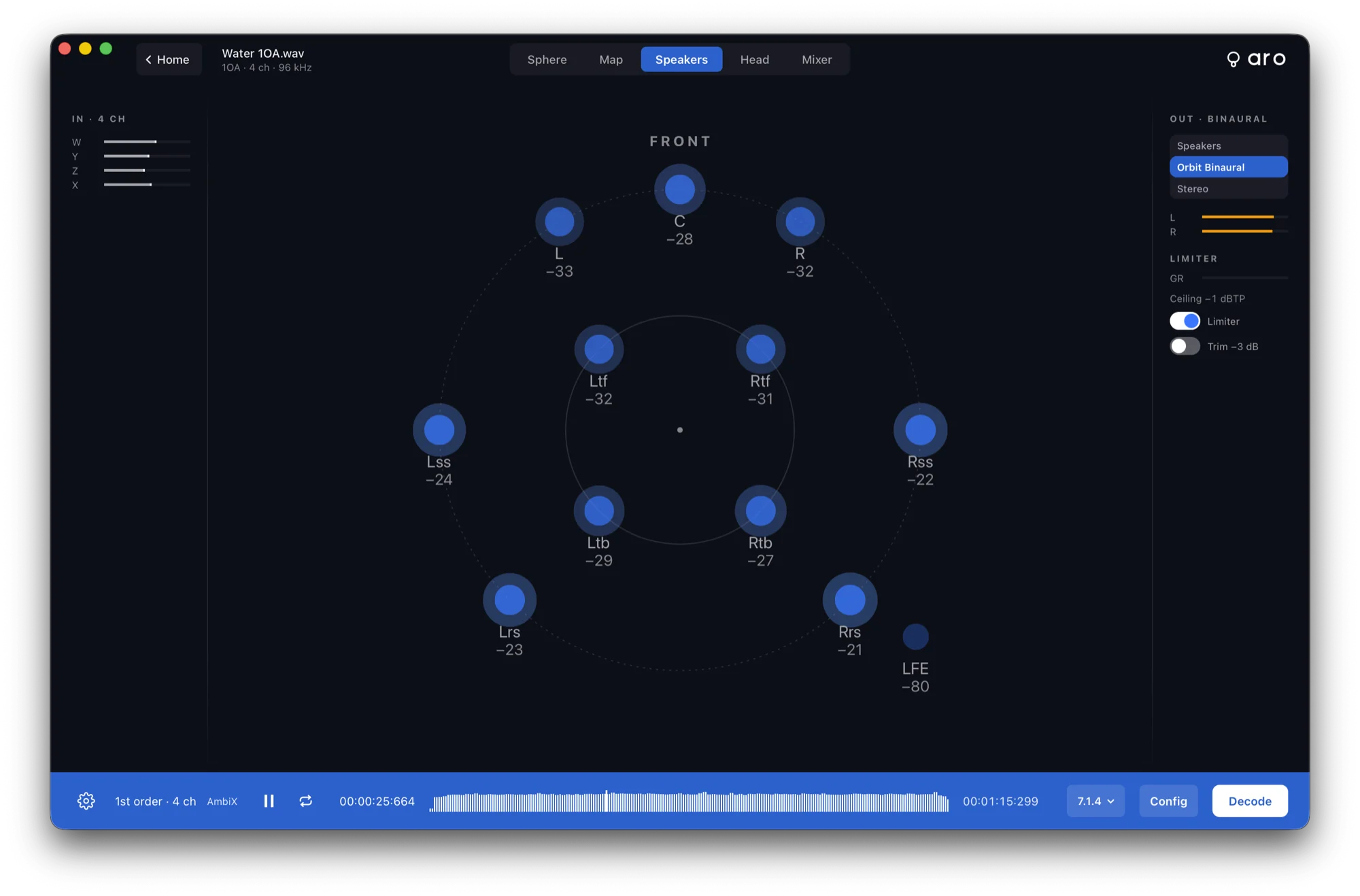Click the Speakers tab
The image size is (1360, 896).
coord(681,59)
